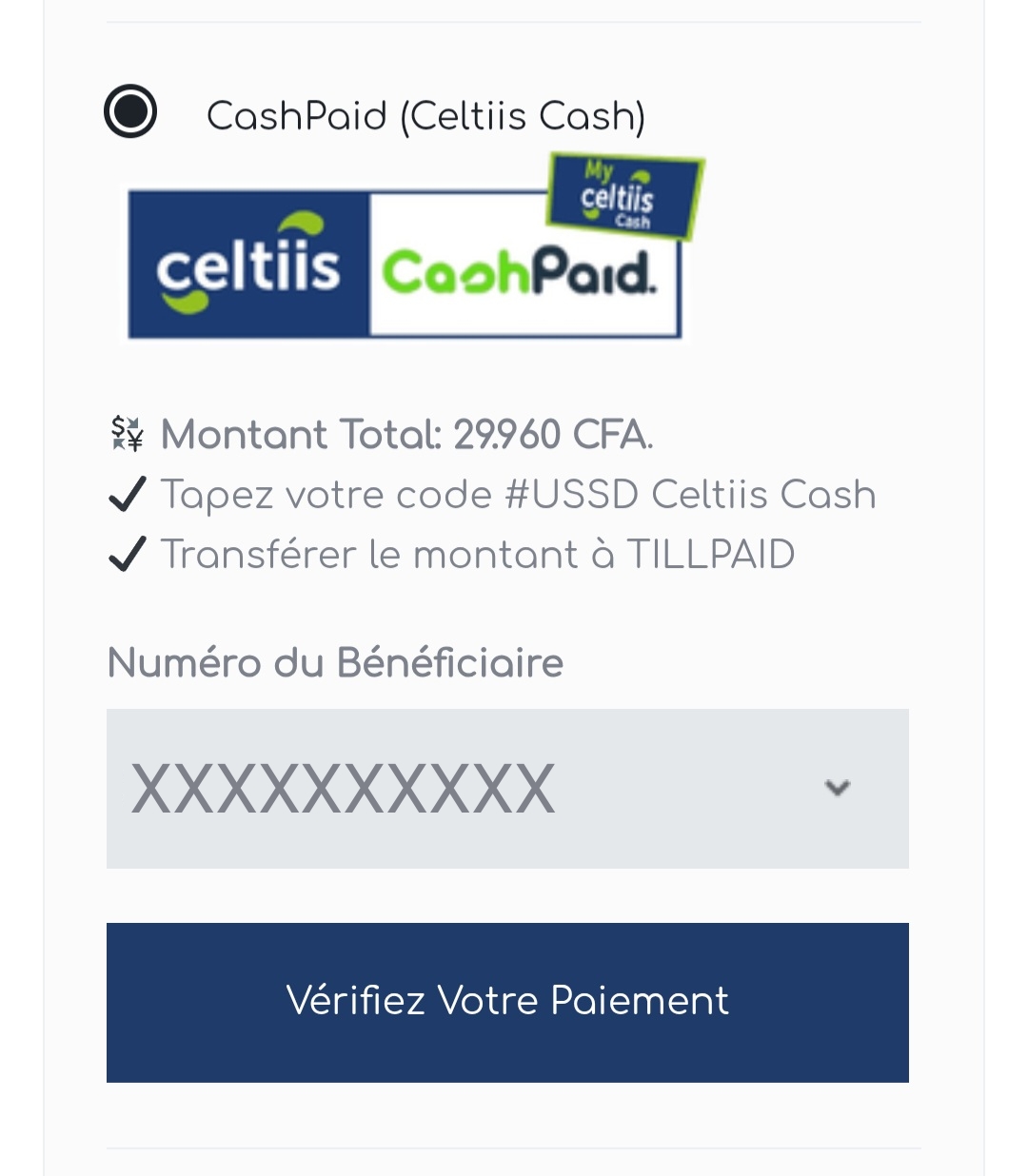Click the Numéro du Bénéficiaire label
Screen dimensions: 1028x1176
(x=335, y=662)
